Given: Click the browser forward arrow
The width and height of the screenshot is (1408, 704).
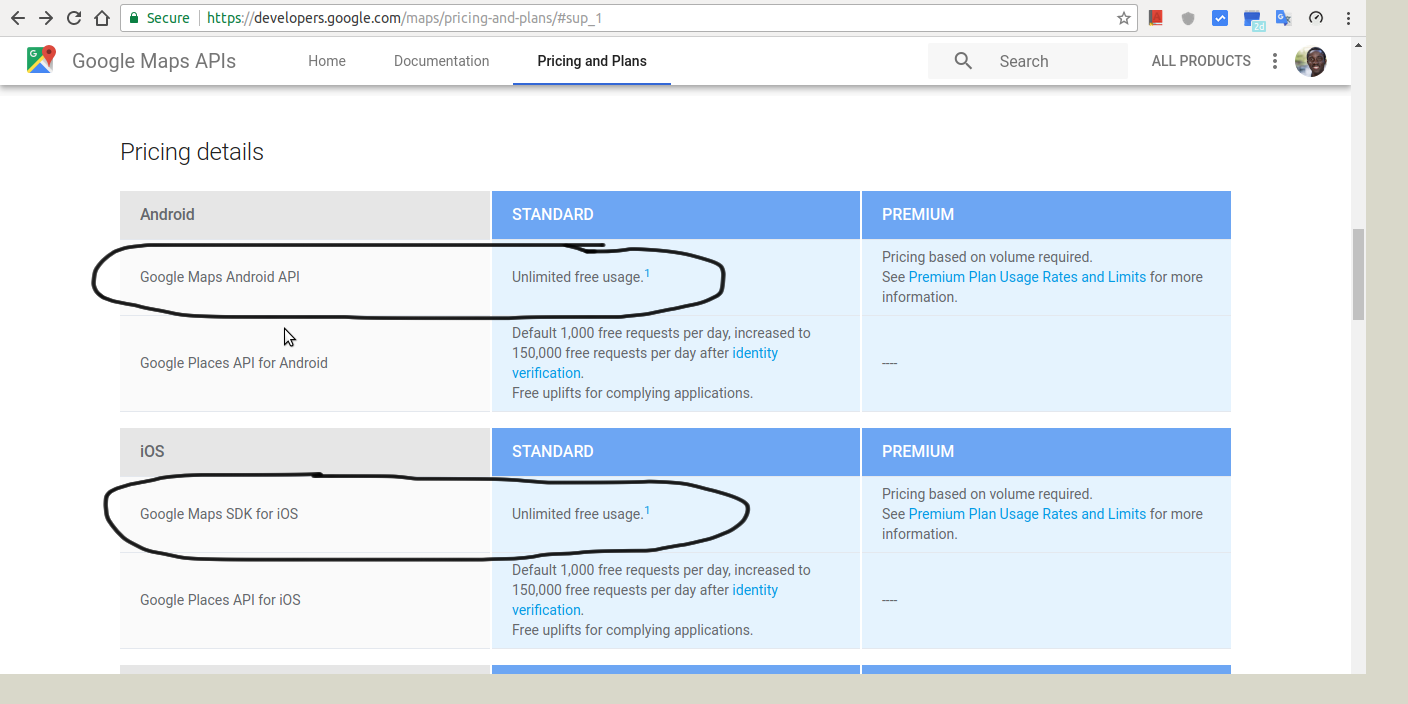Looking at the screenshot, I should 46,18.
